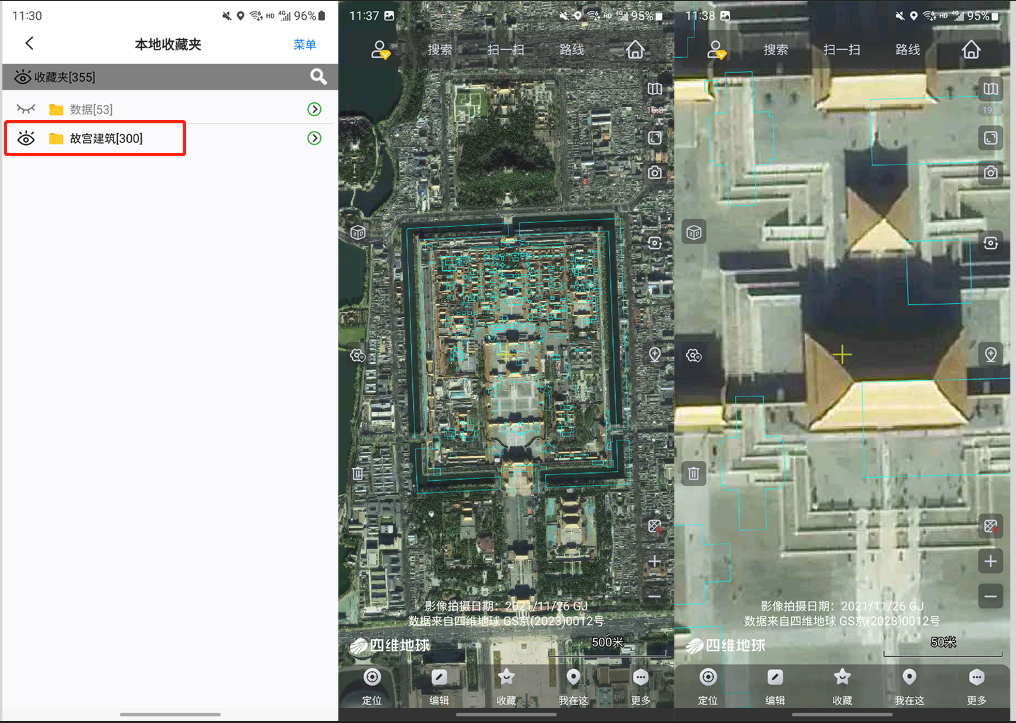Show the hidden 数据 folder via eye icon
The height and width of the screenshot is (723, 1016).
[x=27, y=109]
